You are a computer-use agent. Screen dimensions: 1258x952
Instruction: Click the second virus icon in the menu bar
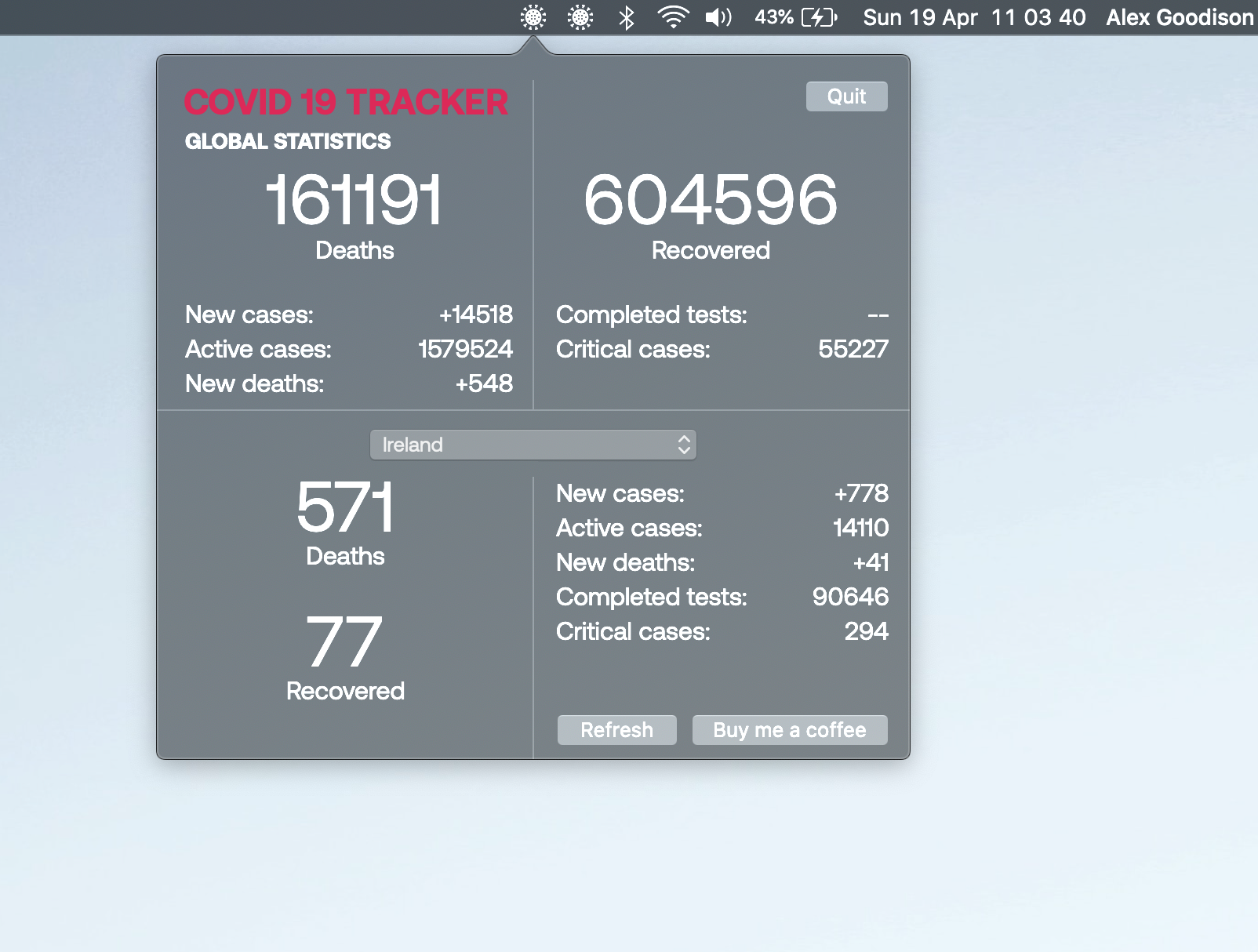pyautogui.click(x=578, y=17)
